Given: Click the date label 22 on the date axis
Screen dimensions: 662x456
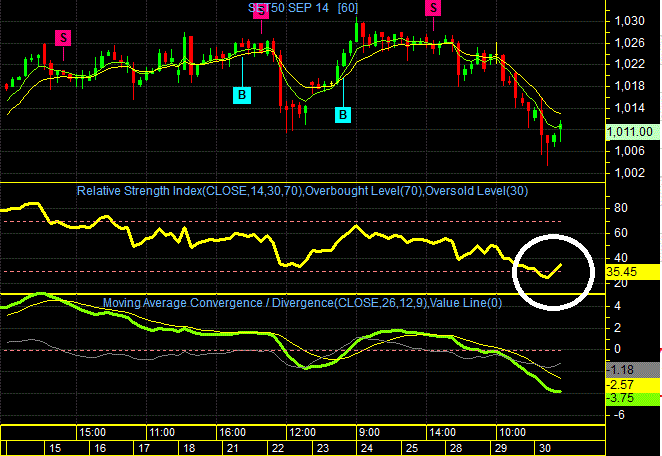Looking at the screenshot, I should [278, 448].
